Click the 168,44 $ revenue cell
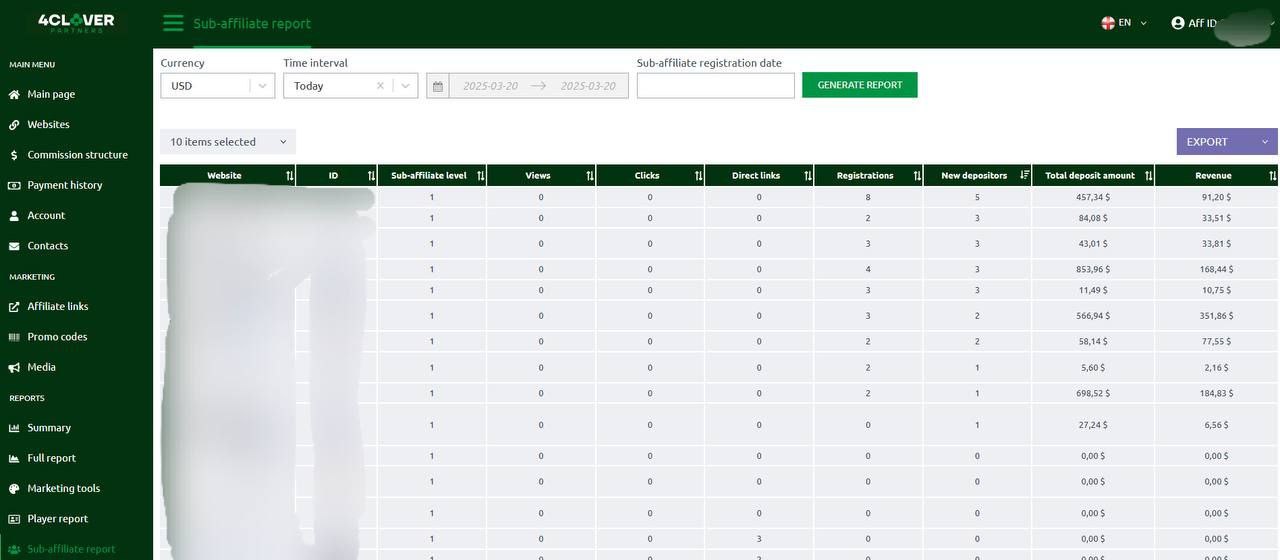Viewport: 1280px width, 560px height. (x=1217, y=270)
